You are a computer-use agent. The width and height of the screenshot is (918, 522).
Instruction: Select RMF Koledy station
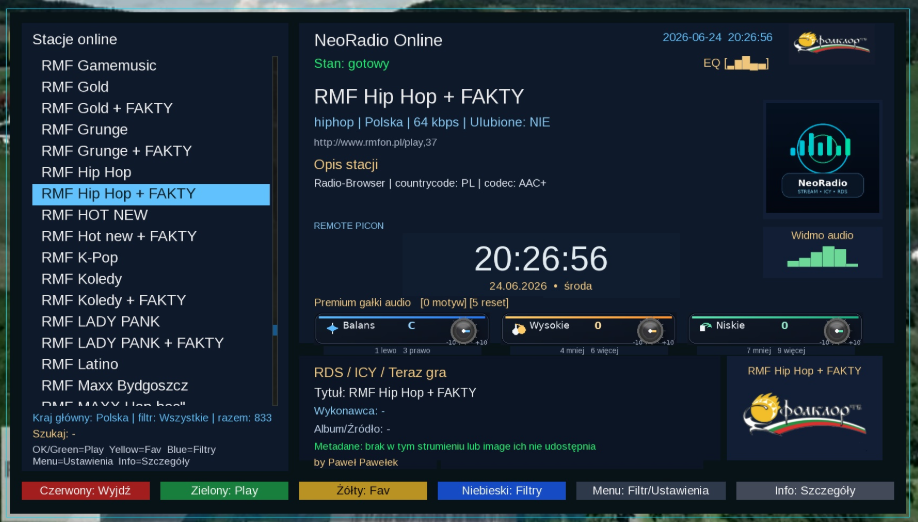(x=151, y=279)
